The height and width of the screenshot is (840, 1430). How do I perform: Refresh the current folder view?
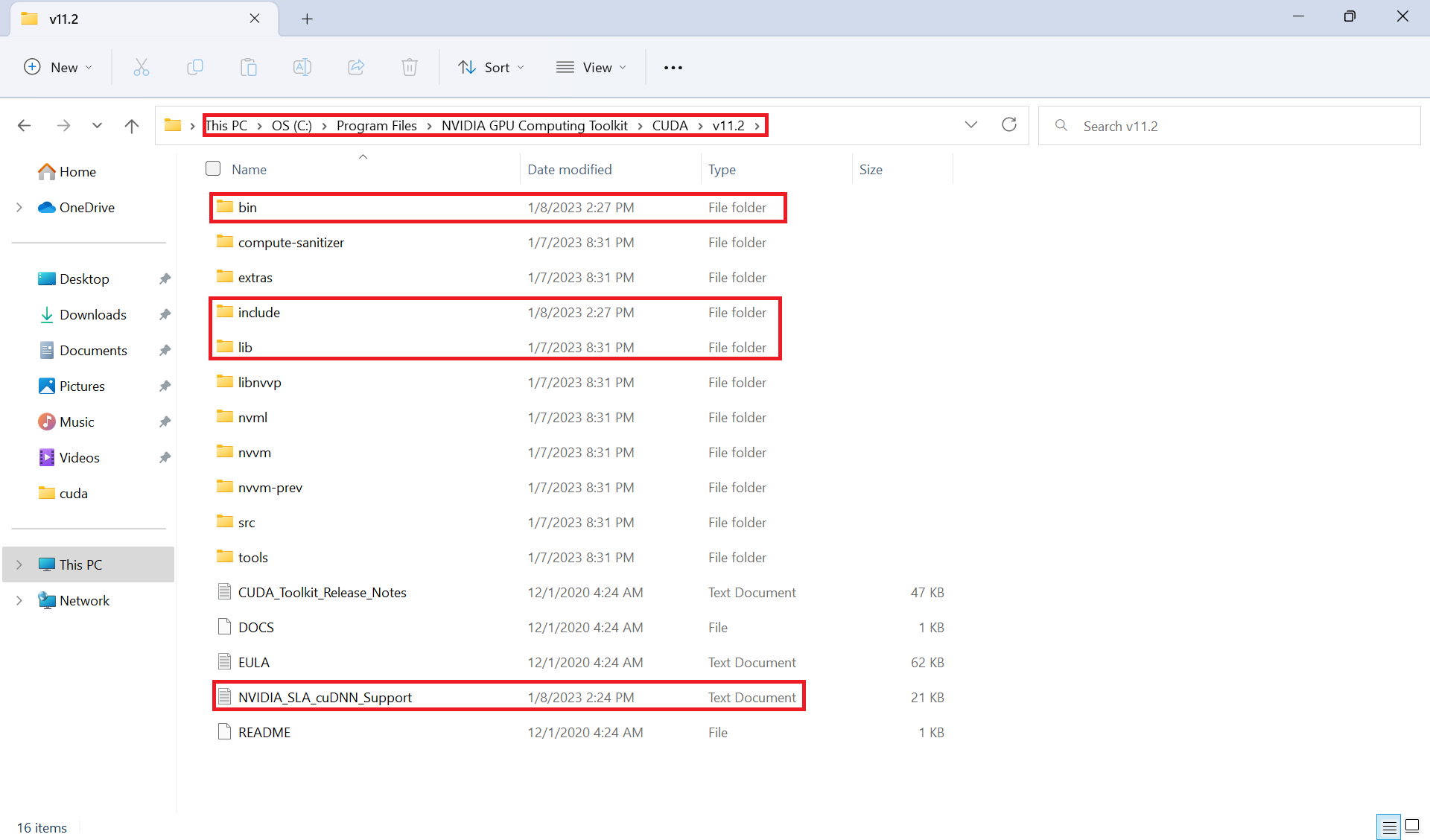pyautogui.click(x=1009, y=125)
